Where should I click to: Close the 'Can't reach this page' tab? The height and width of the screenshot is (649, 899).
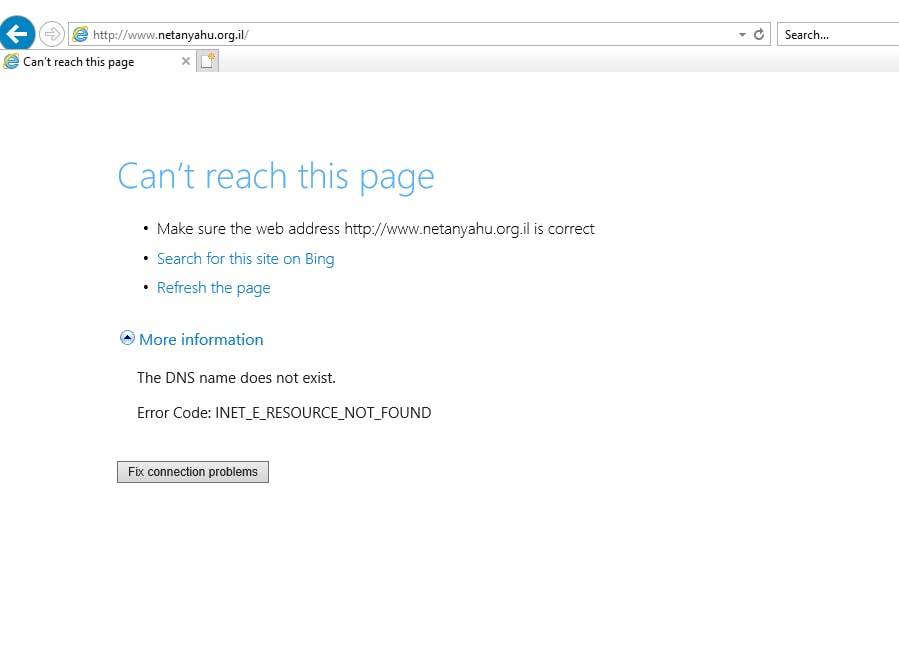coord(186,61)
